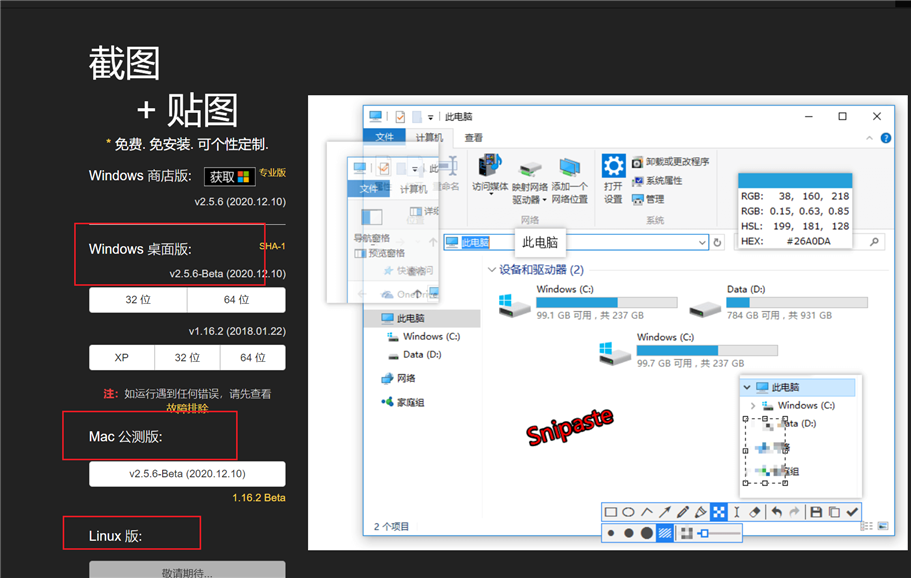Click the search magnifier icon in Explorer
The image size is (911, 578).
874,242
